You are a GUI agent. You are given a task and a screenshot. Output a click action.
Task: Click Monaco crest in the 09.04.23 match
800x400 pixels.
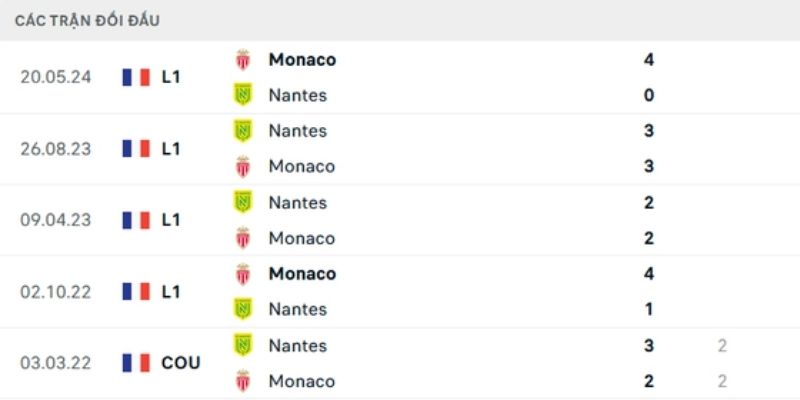242,238
